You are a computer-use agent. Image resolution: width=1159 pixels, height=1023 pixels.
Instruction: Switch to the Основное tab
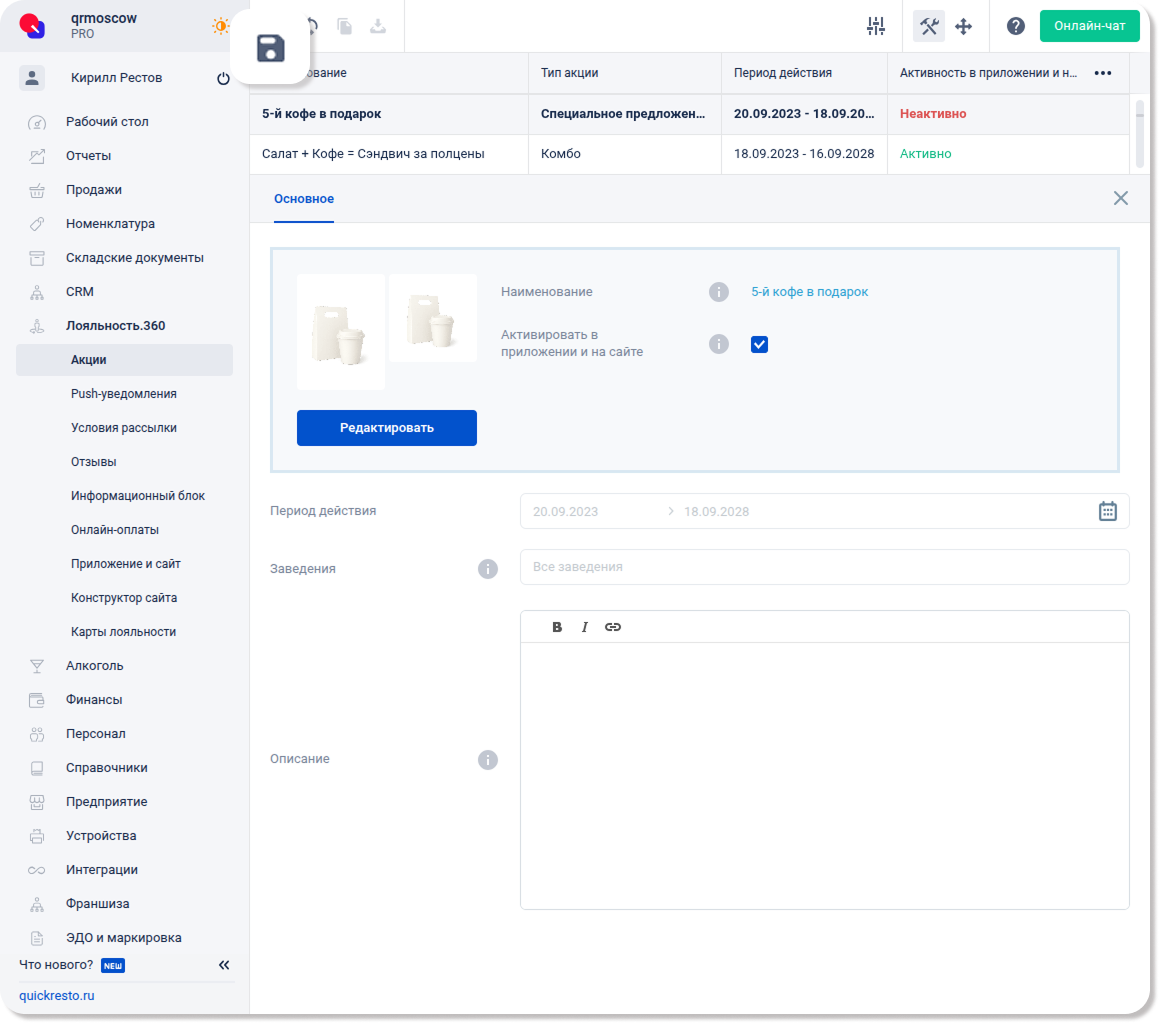point(304,199)
